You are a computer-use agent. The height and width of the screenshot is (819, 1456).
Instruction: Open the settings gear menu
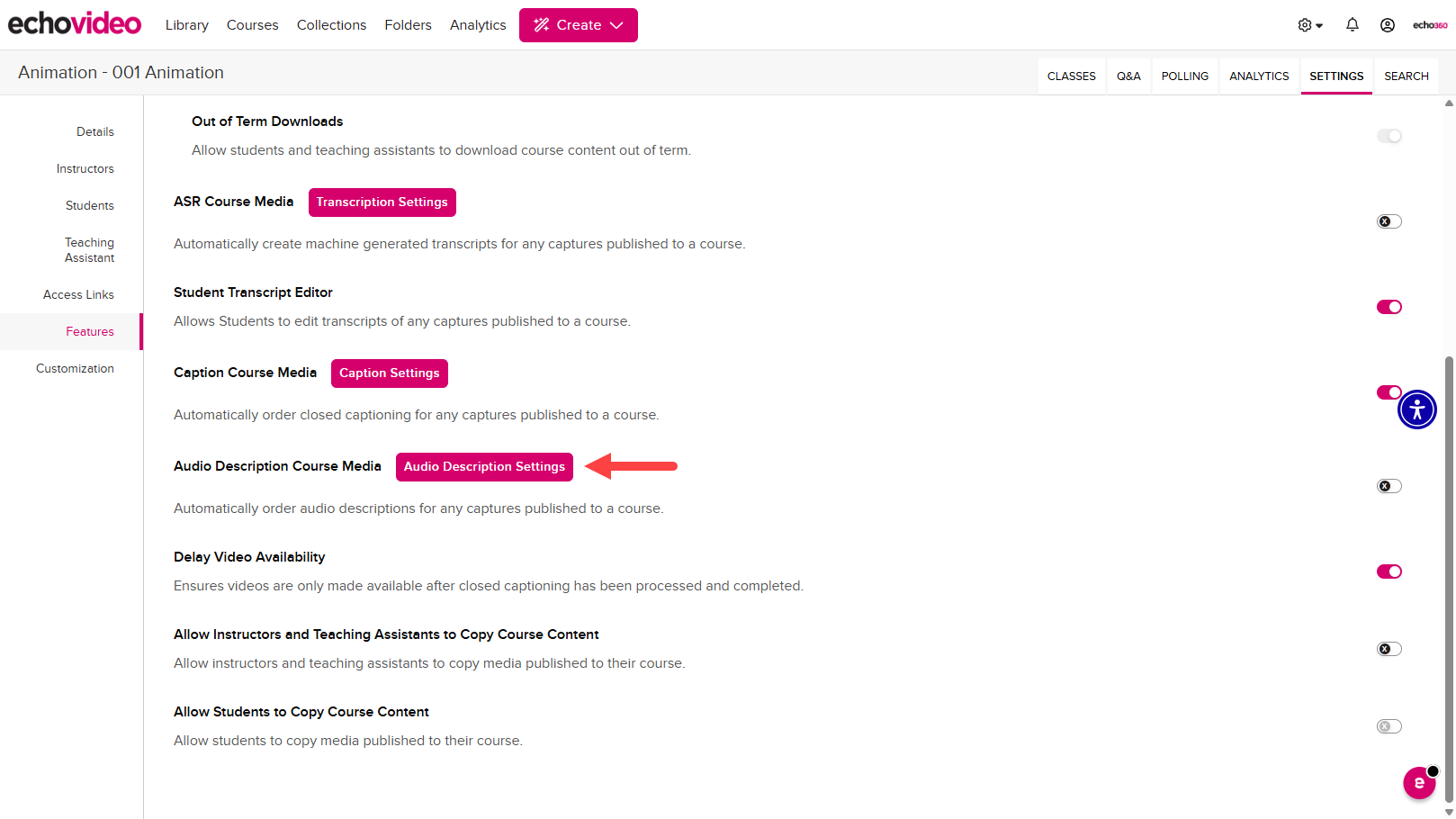pos(1310,25)
